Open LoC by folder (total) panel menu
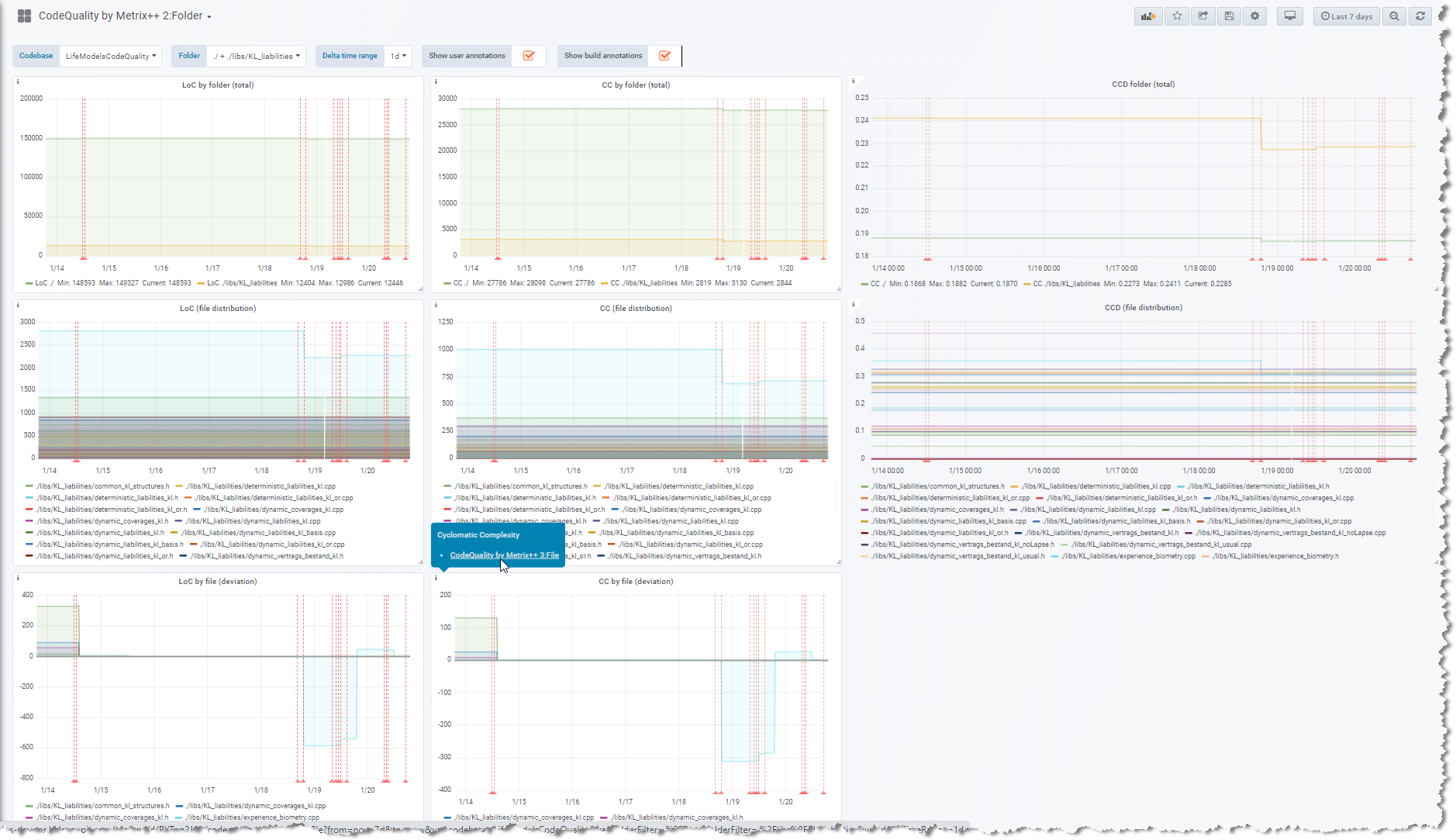Viewport: 1456px width, 840px height. [x=218, y=85]
